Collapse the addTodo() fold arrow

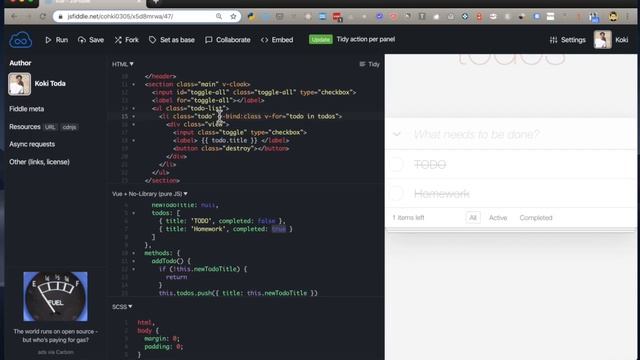coord(134,261)
